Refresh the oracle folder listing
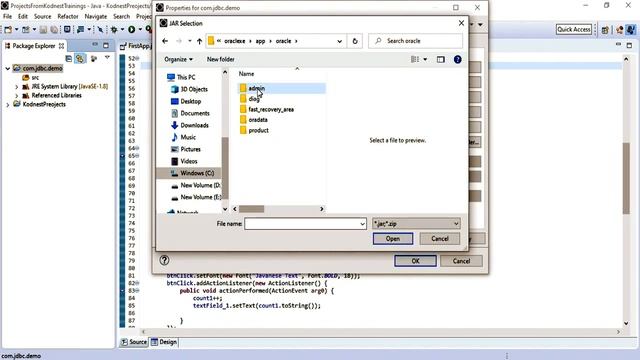Screen dimensions: 640x360 pyautogui.click(x=355, y=41)
